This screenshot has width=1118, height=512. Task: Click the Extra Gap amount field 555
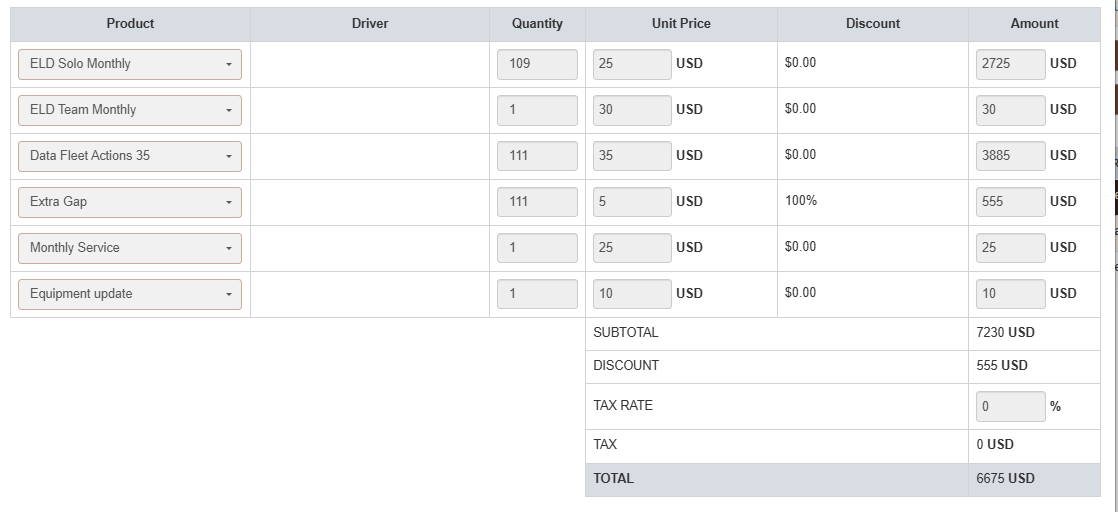(x=1010, y=202)
